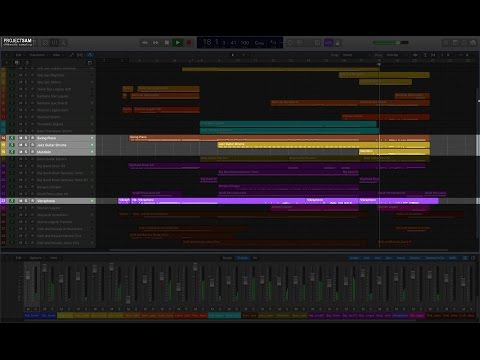Open the tracks area Functions menu
Screen dimensions: 480x360
pyautogui.click(x=38, y=55)
